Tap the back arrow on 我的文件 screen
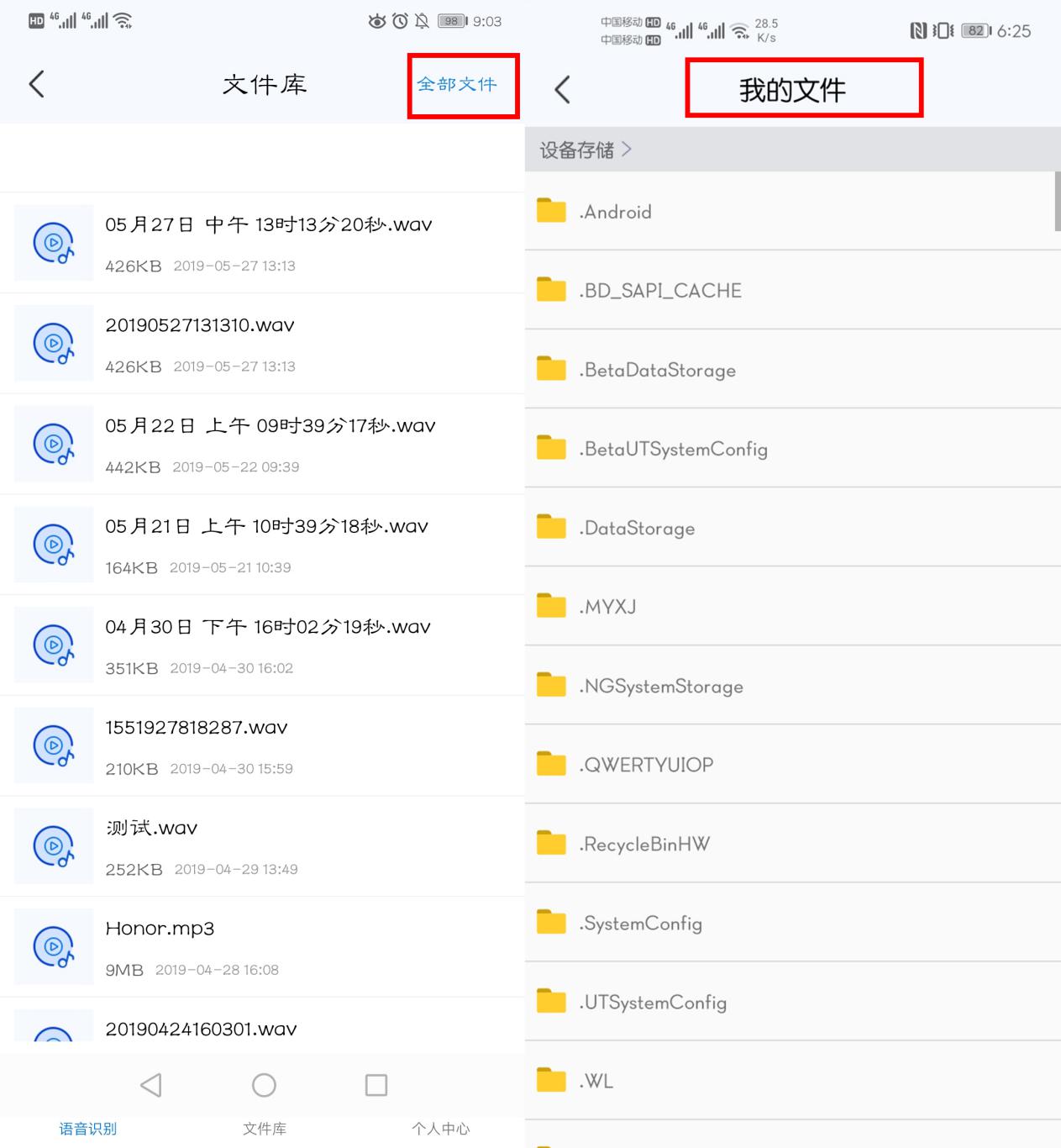 tap(563, 88)
